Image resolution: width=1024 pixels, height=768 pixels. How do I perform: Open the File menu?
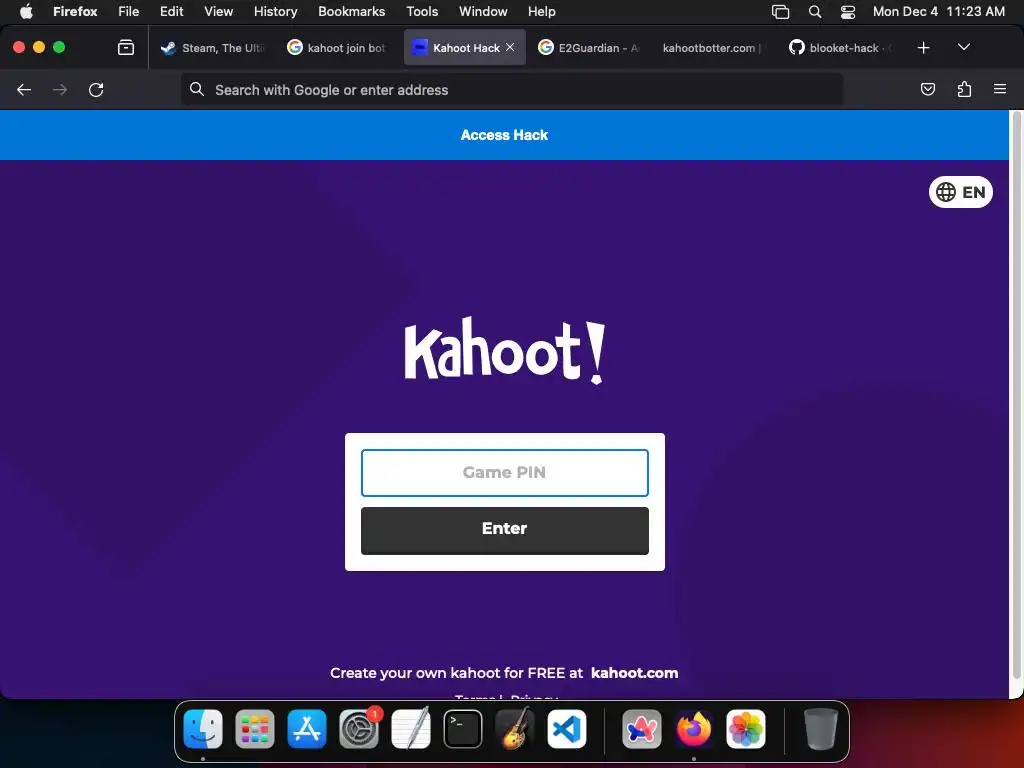(x=129, y=11)
